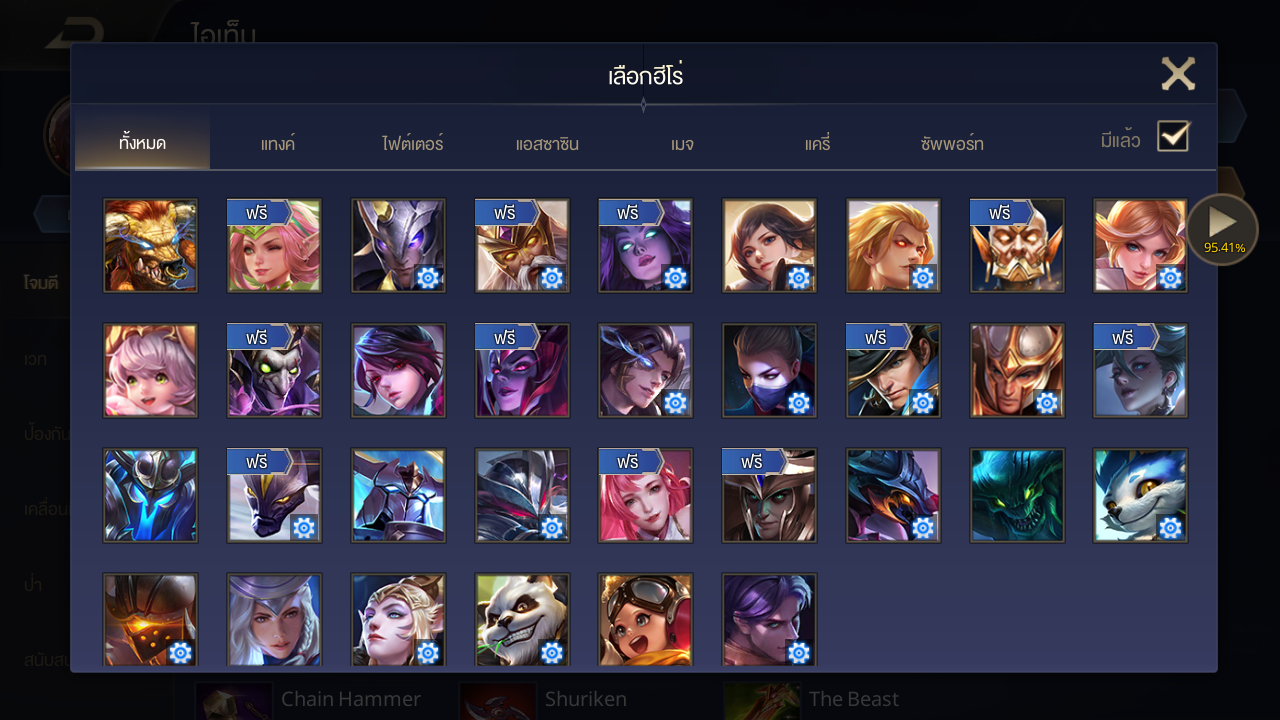Select the pink-haired cat-eared girl hero

point(150,371)
